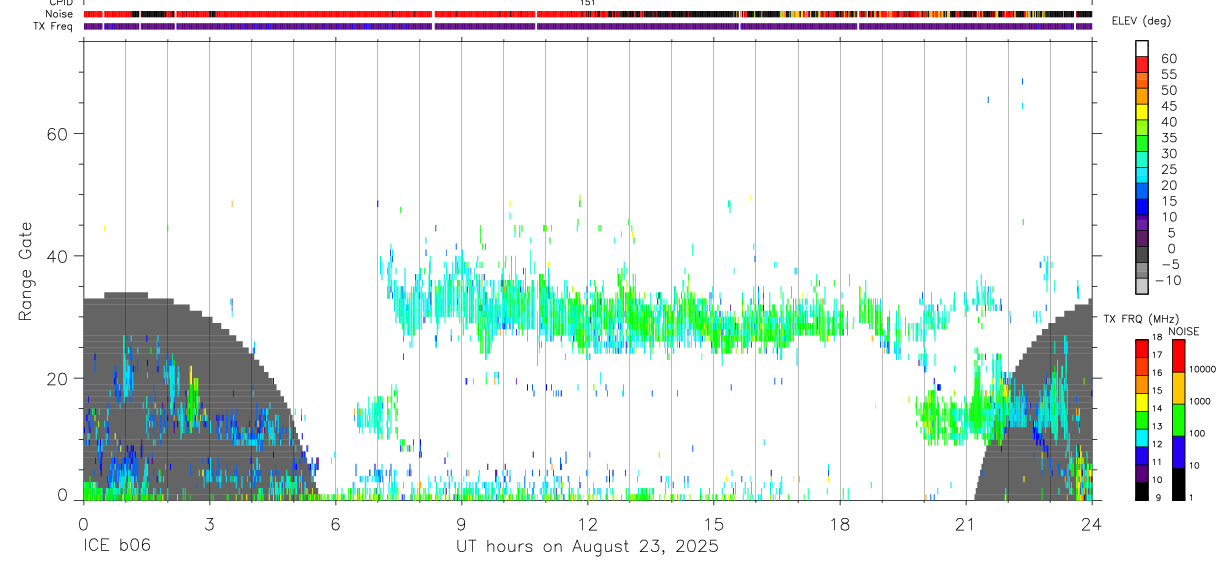Click the "10000" label on the NOISE scale
Image resolution: width=1228 pixels, height=567 pixels.
tap(1203, 369)
